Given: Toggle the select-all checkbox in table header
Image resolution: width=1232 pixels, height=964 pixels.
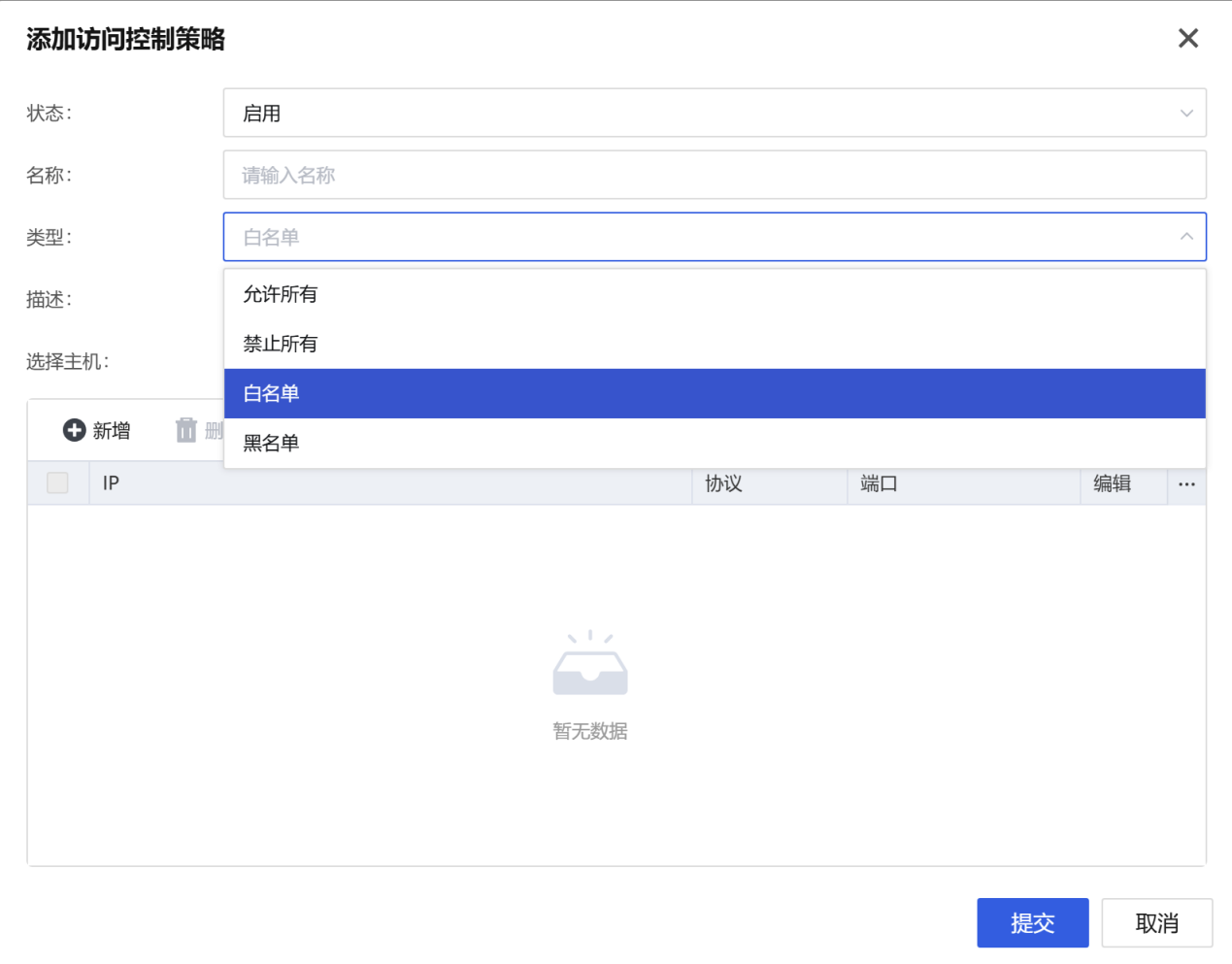Looking at the screenshot, I should 58,482.
